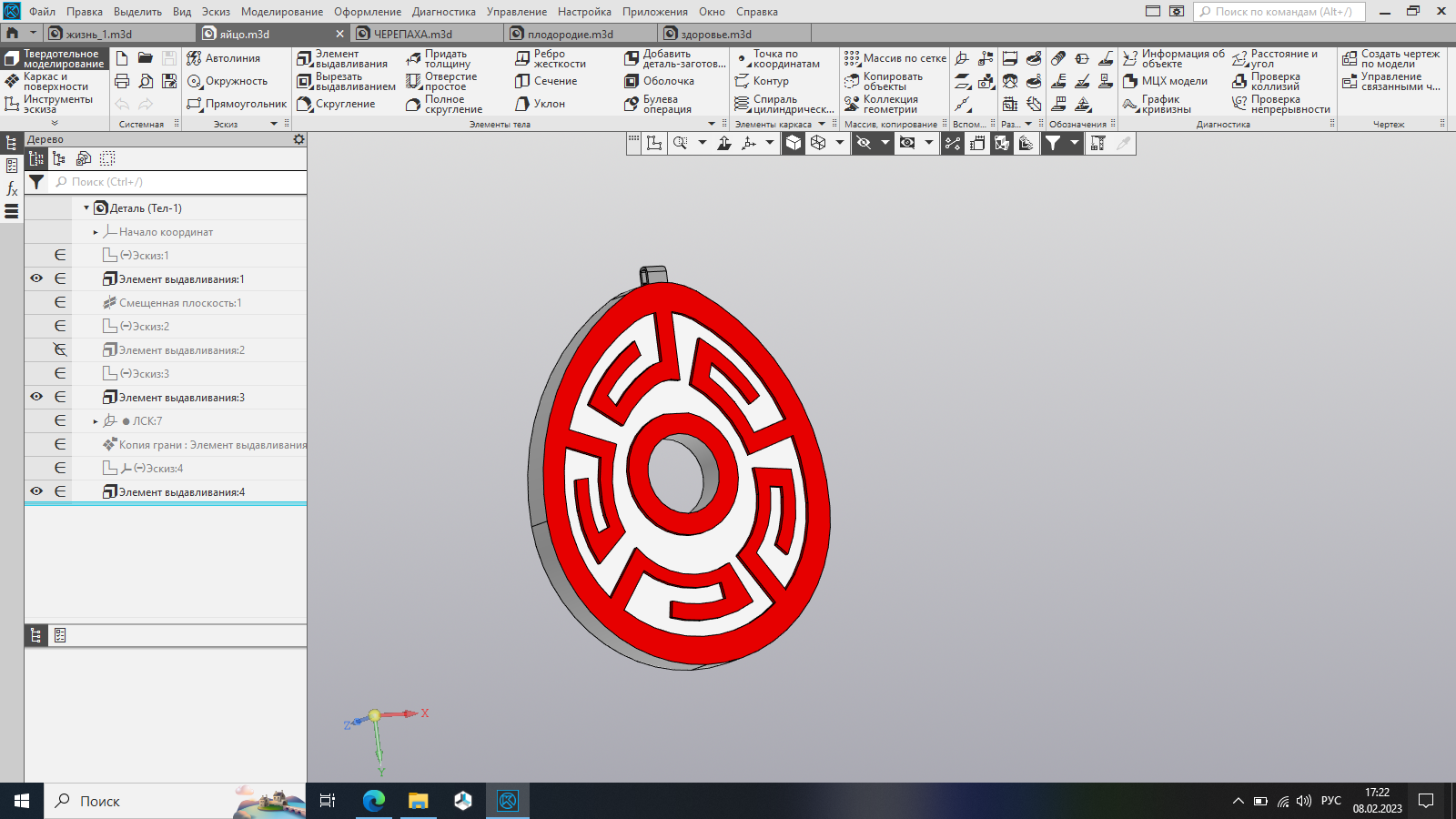Click the Каркас и поверхности toolset button
Viewport: 1456px width, 819px height.
pos(55,82)
